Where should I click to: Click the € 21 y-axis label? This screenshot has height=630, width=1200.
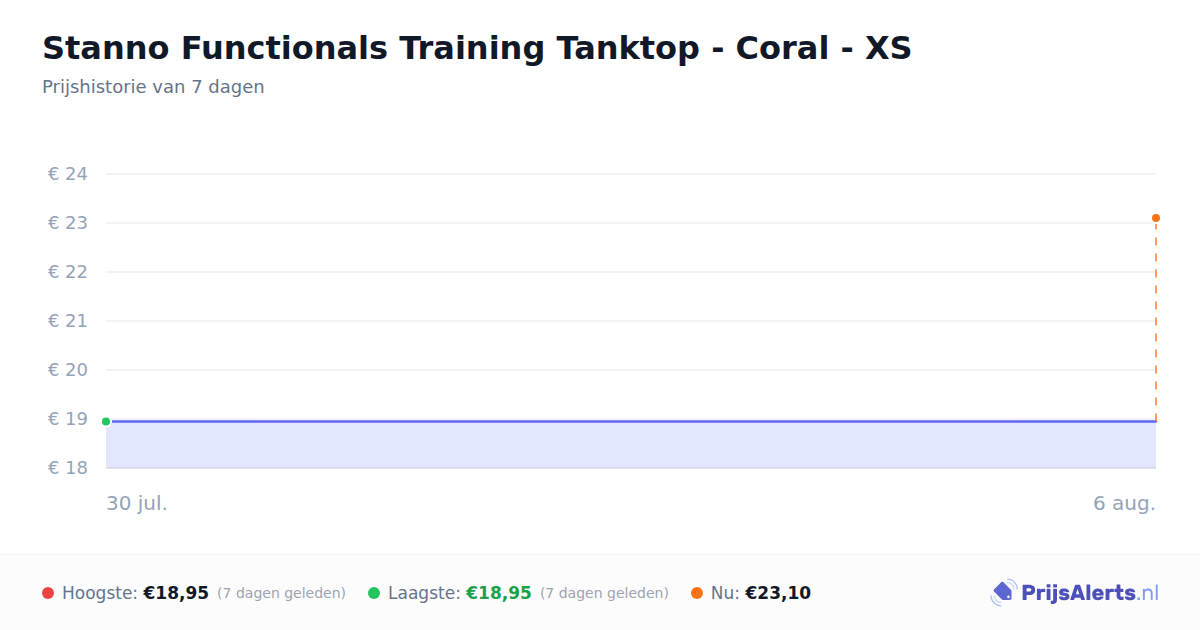pos(68,321)
